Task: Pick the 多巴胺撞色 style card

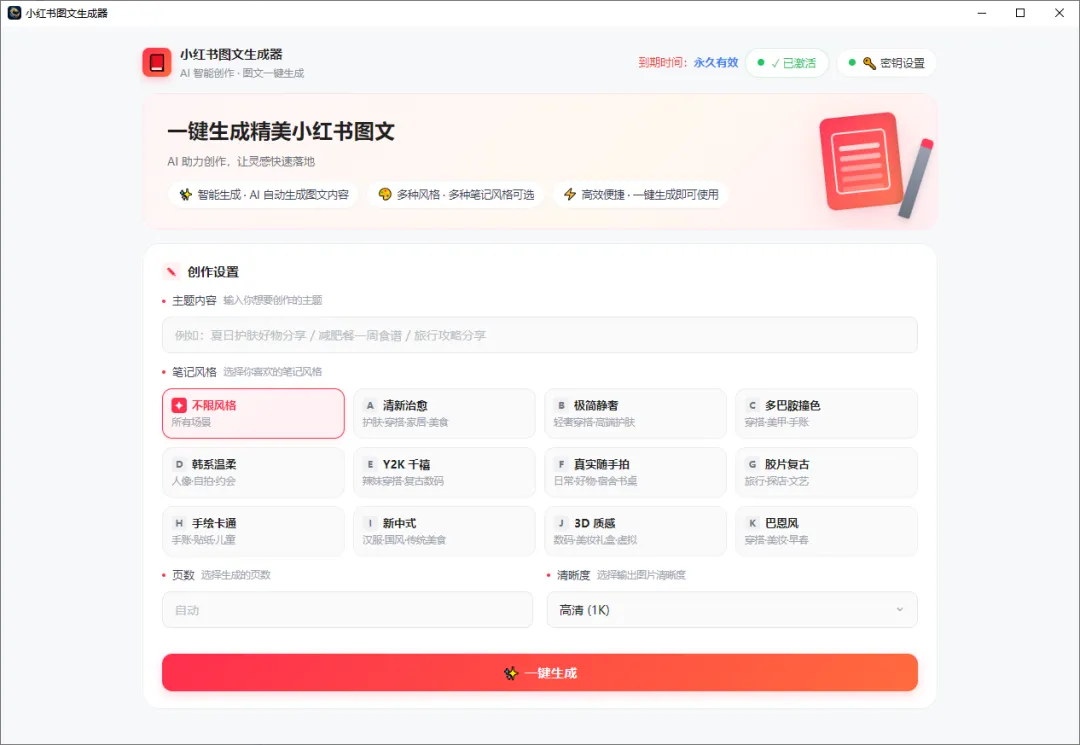Action: pyautogui.click(x=827, y=413)
